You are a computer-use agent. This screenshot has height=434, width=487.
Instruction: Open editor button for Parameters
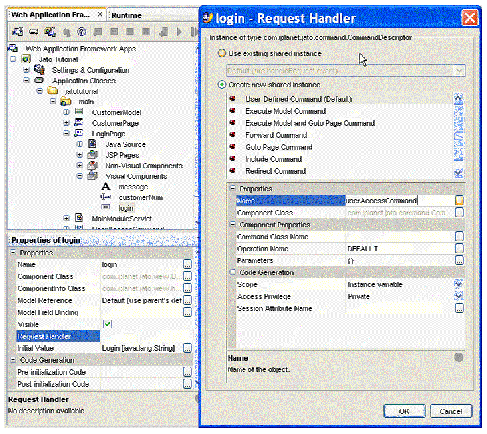pos(459,260)
